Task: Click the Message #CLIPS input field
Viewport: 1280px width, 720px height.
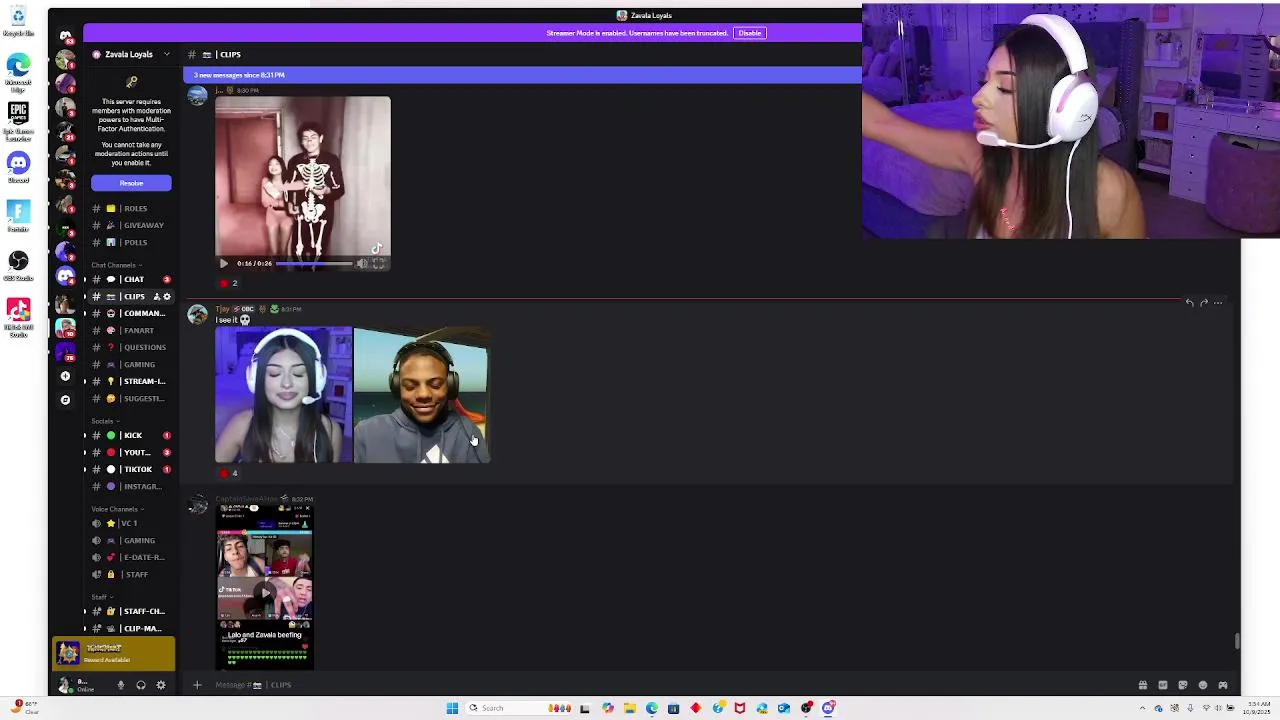Action: click(660, 685)
